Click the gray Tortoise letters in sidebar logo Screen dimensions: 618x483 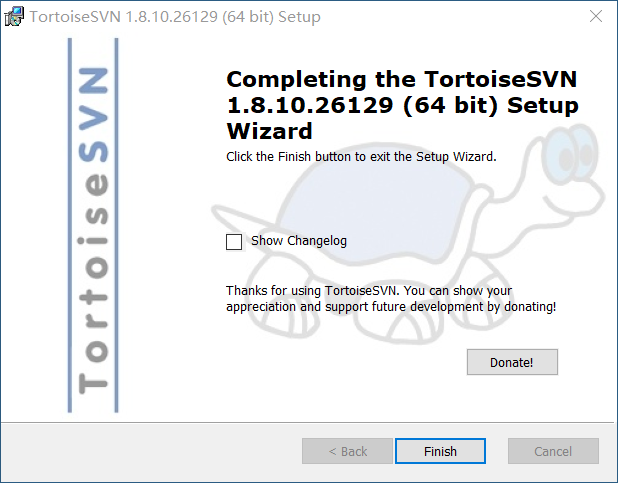[93, 283]
